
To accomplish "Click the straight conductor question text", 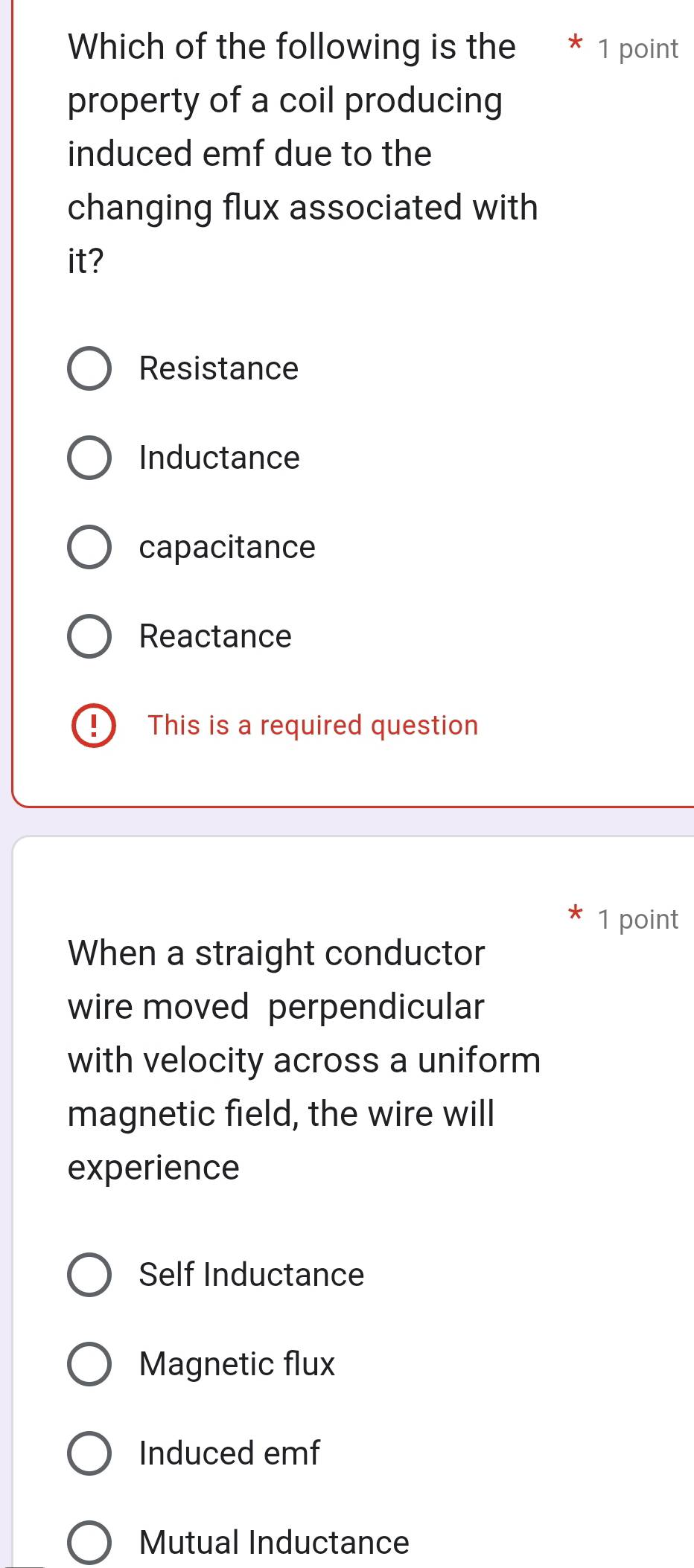I will (x=303, y=1060).
